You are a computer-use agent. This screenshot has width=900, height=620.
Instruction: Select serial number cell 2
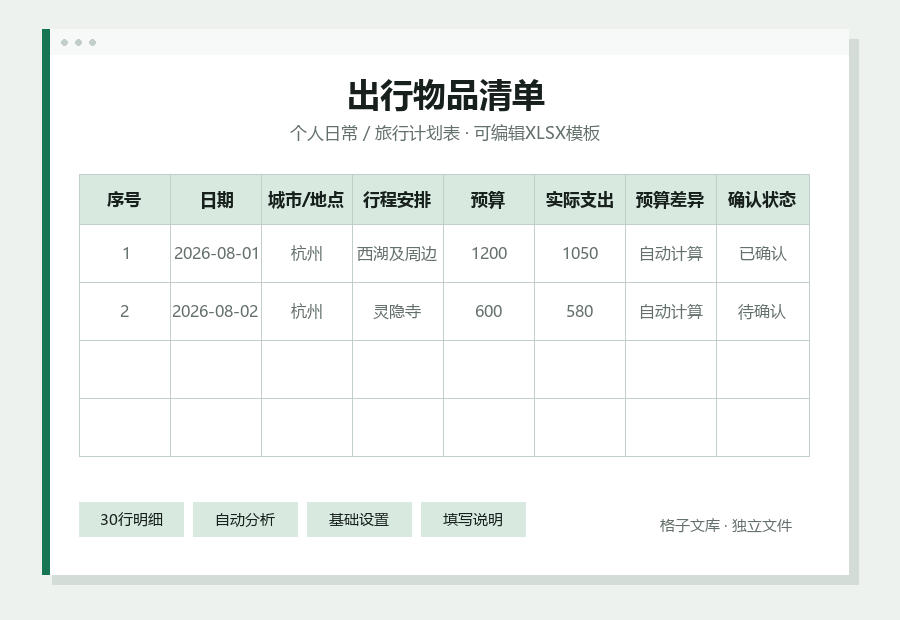point(125,311)
